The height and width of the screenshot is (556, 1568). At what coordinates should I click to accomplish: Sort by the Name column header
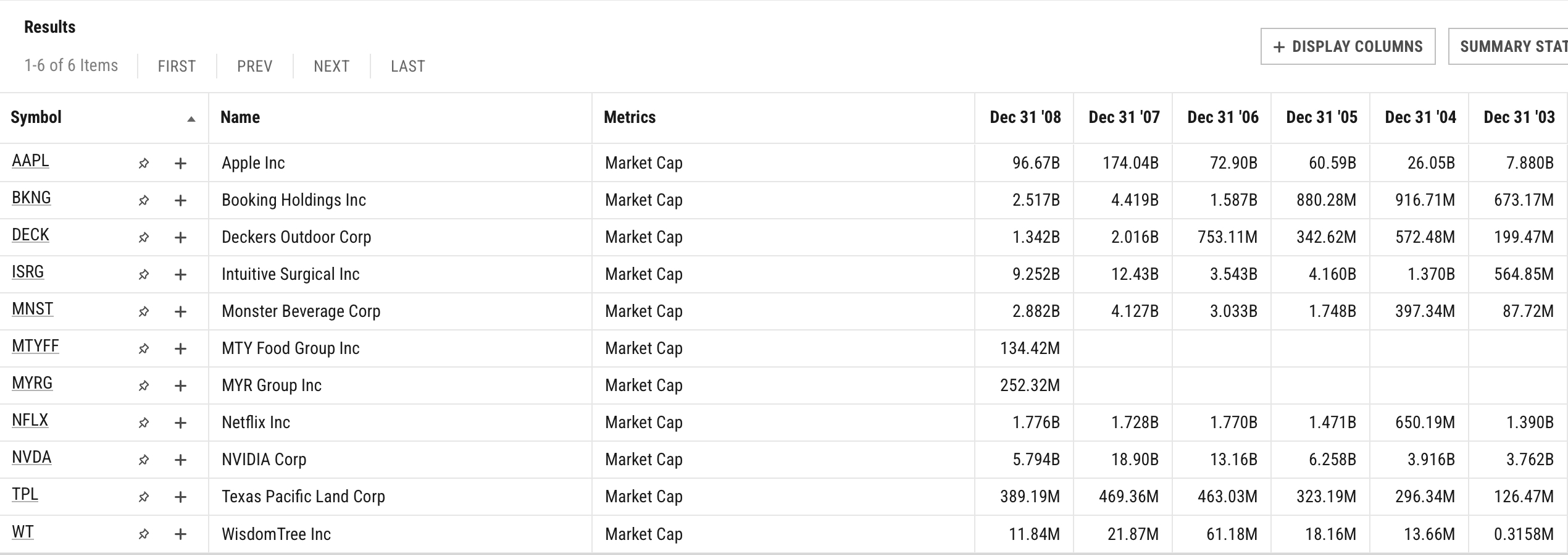(240, 117)
